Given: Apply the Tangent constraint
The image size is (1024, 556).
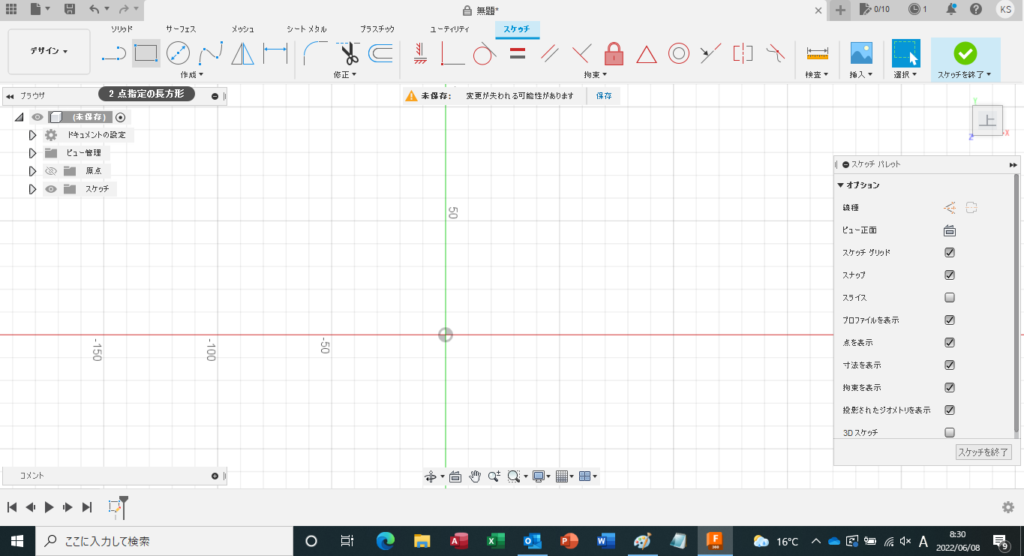Looking at the screenshot, I should tap(484, 54).
